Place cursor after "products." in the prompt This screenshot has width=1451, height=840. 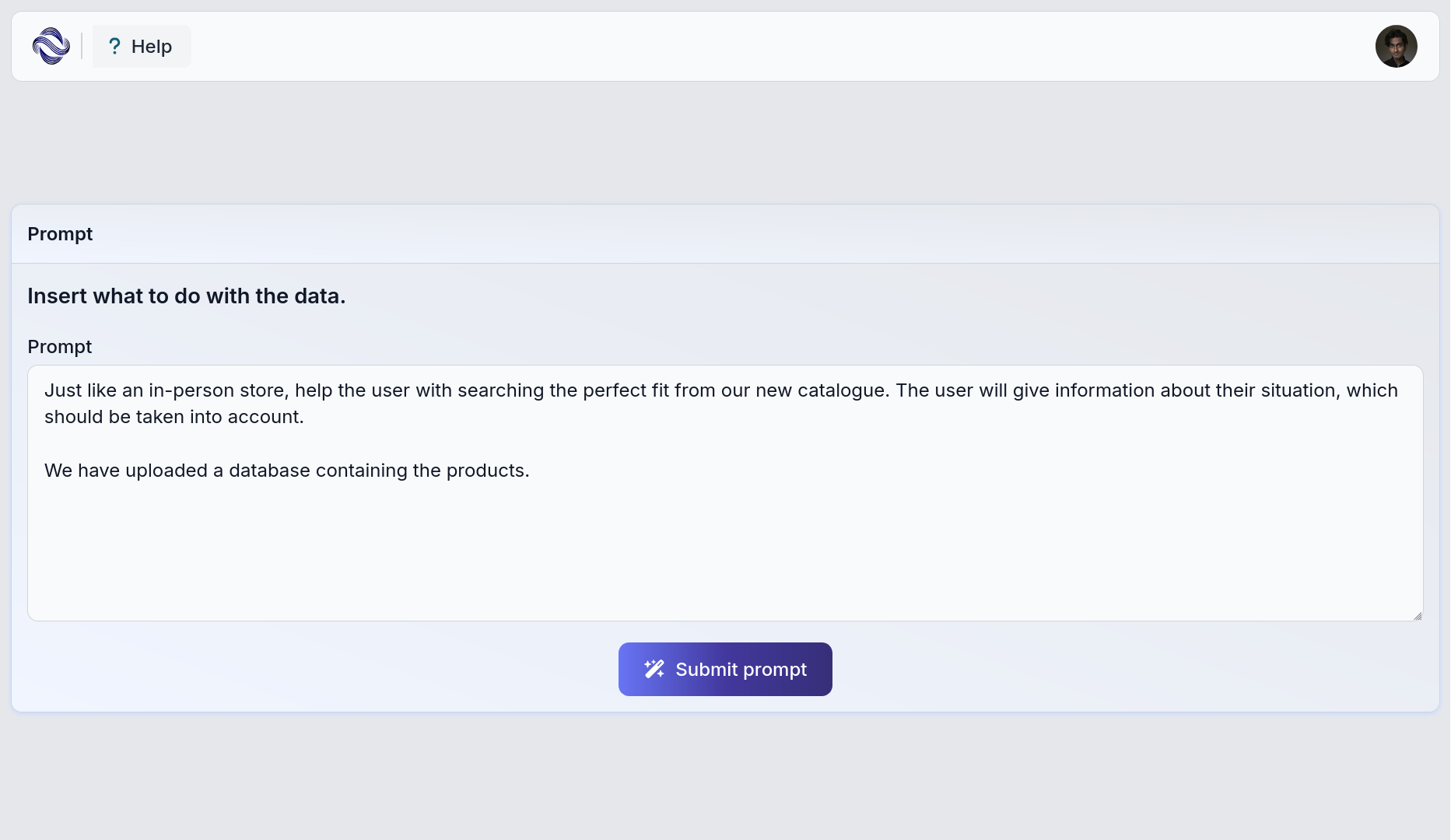(530, 471)
